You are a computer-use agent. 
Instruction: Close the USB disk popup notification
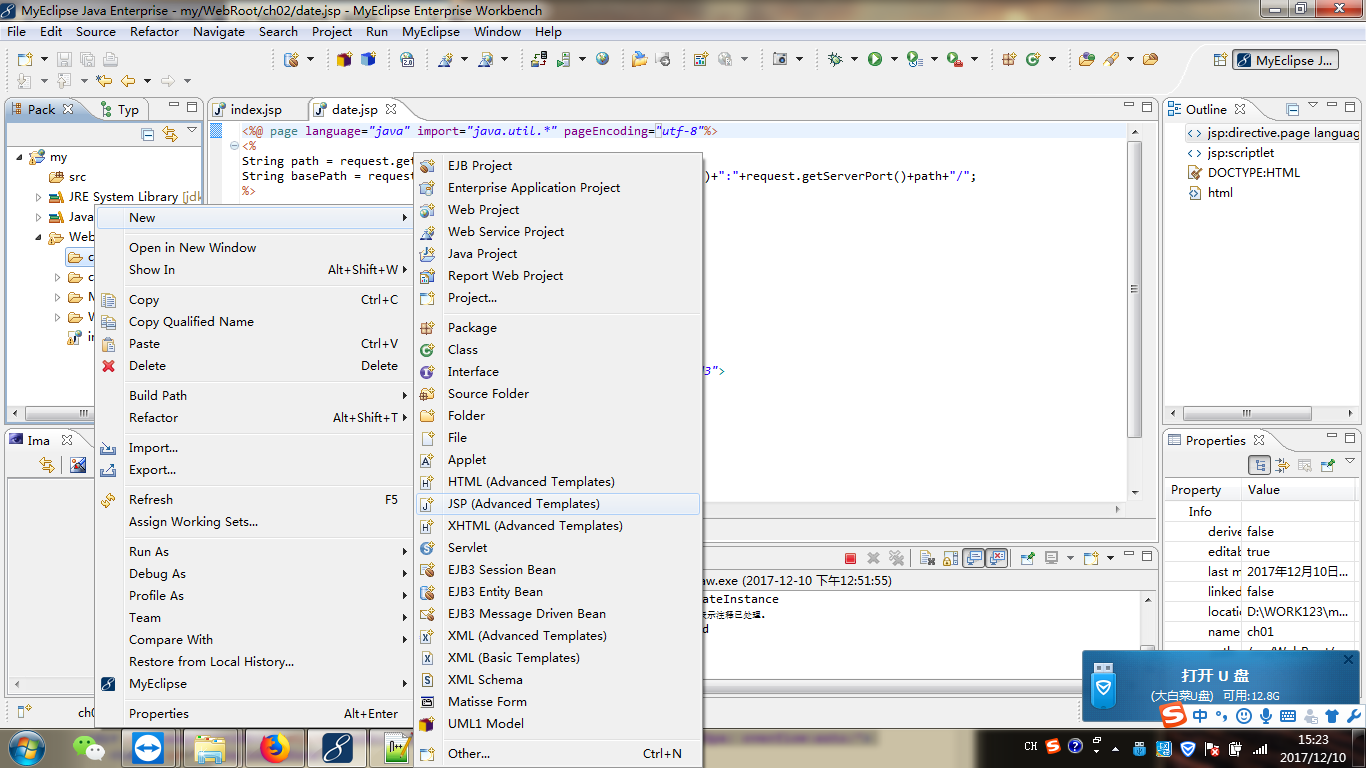click(1348, 660)
